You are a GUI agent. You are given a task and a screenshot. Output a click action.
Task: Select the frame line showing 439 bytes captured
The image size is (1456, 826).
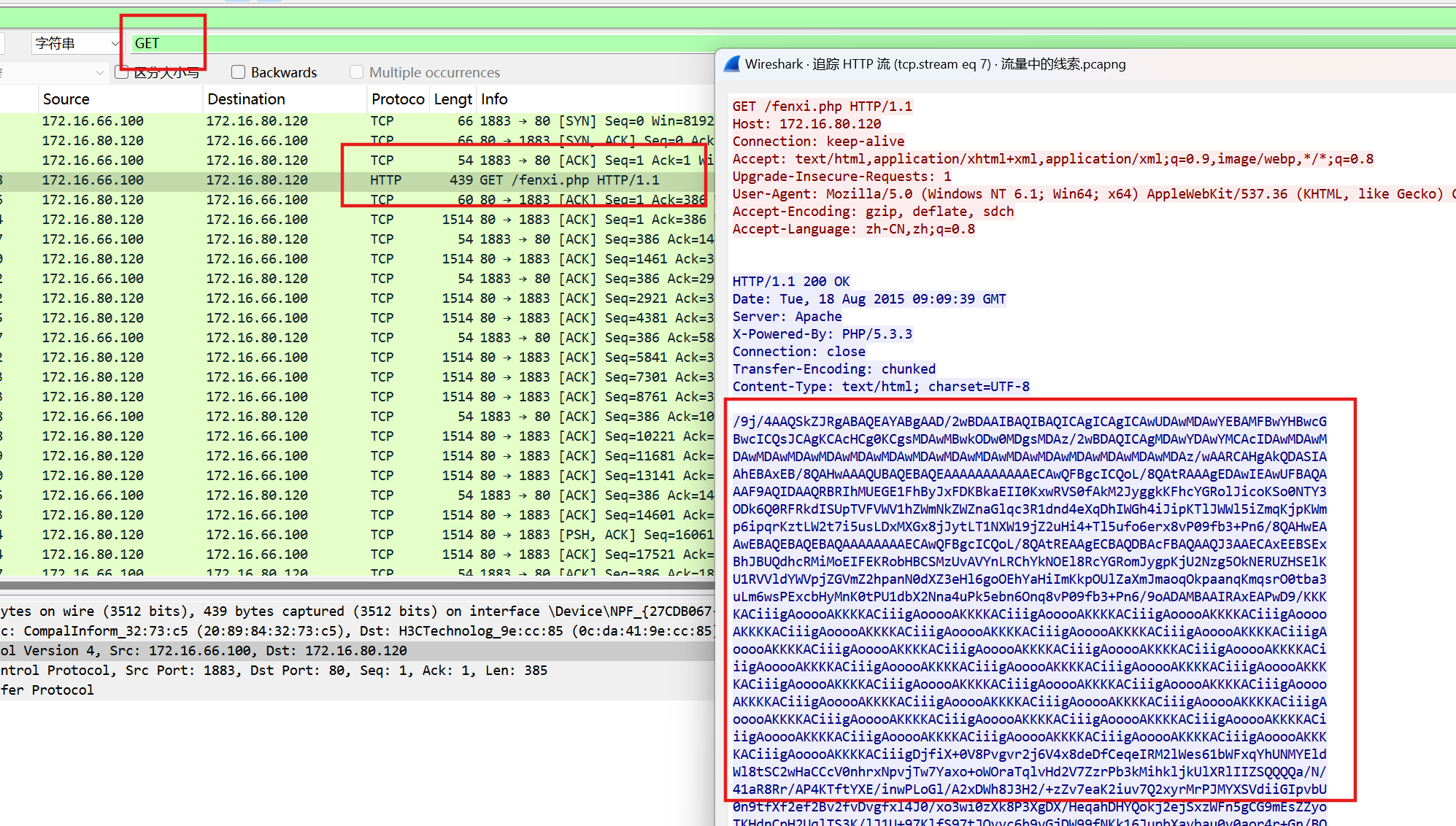point(358,611)
